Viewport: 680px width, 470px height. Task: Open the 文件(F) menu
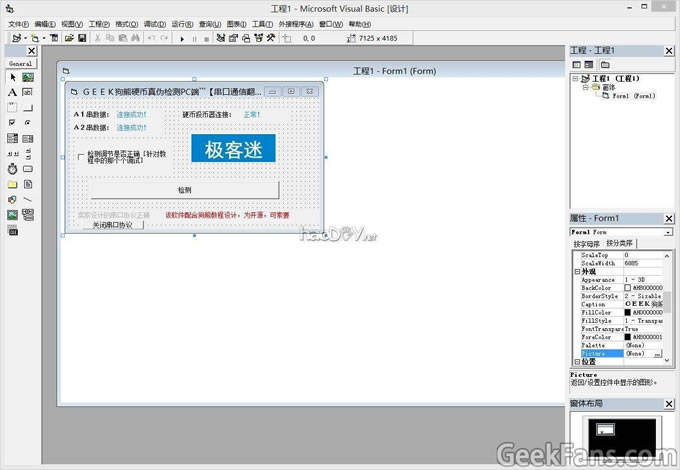[x=18, y=23]
